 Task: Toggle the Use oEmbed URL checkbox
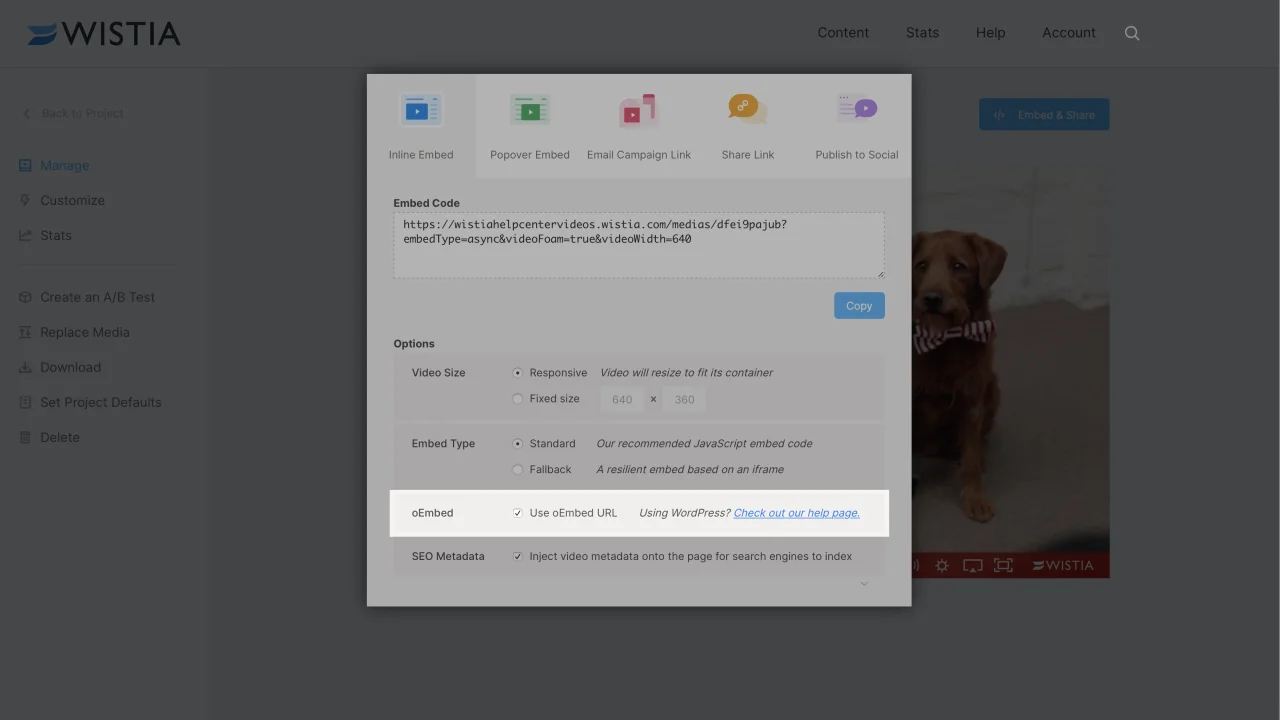pyautogui.click(x=517, y=513)
